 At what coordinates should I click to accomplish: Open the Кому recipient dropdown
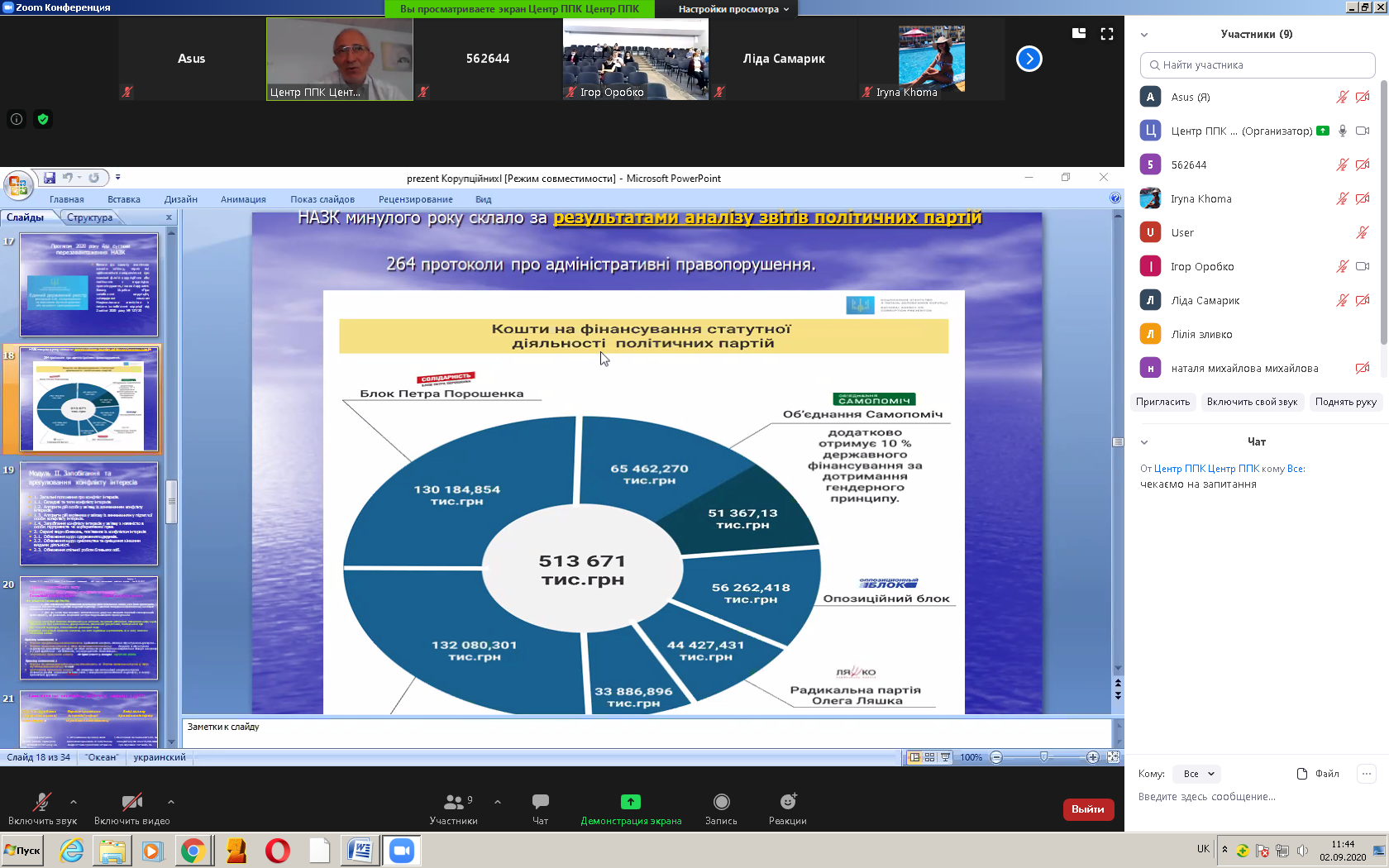1199,774
